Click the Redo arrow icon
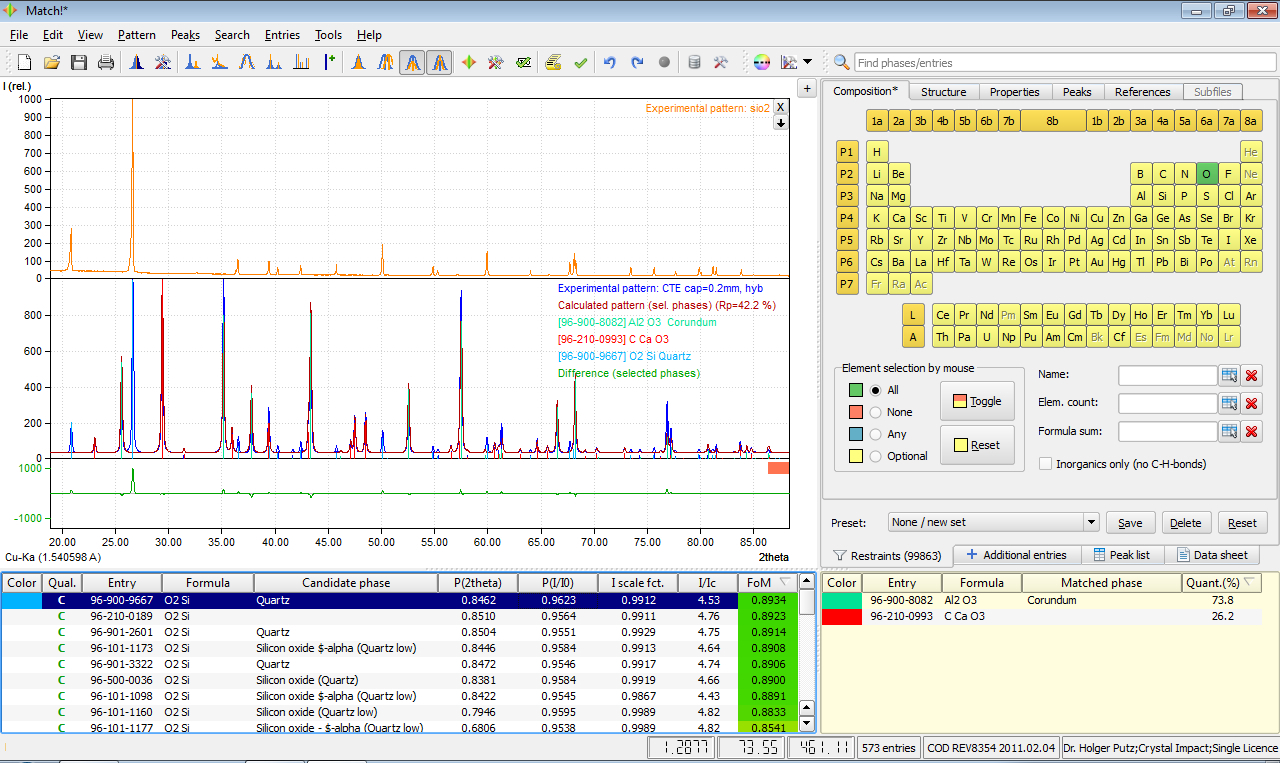This screenshot has height=763, width=1280. 637,63
